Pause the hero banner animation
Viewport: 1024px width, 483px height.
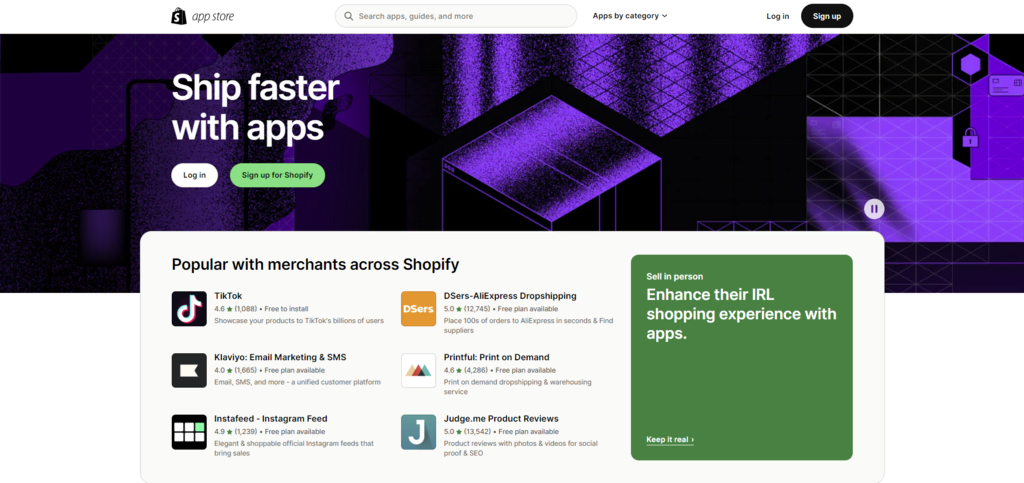point(874,209)
